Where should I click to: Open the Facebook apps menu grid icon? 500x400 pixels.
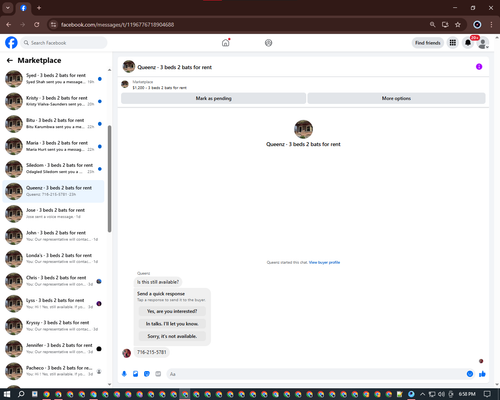tap(453, 43)
